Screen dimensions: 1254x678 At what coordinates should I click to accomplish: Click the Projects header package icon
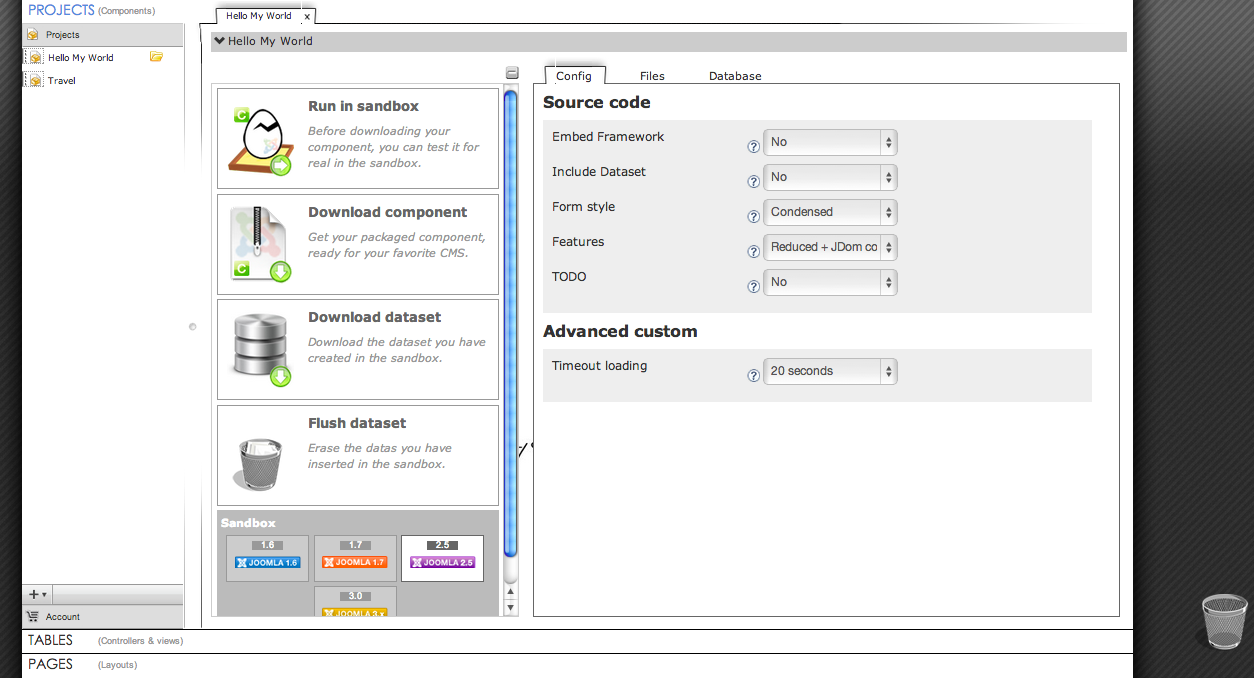32,35
